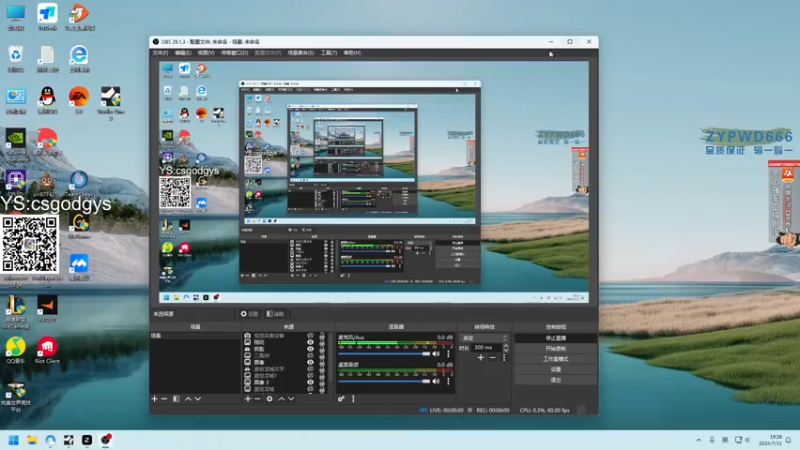Viewport: 800px width, 450px height.
Task: Toggle lock icon of 图像 source
Action: tap(322, 362)
